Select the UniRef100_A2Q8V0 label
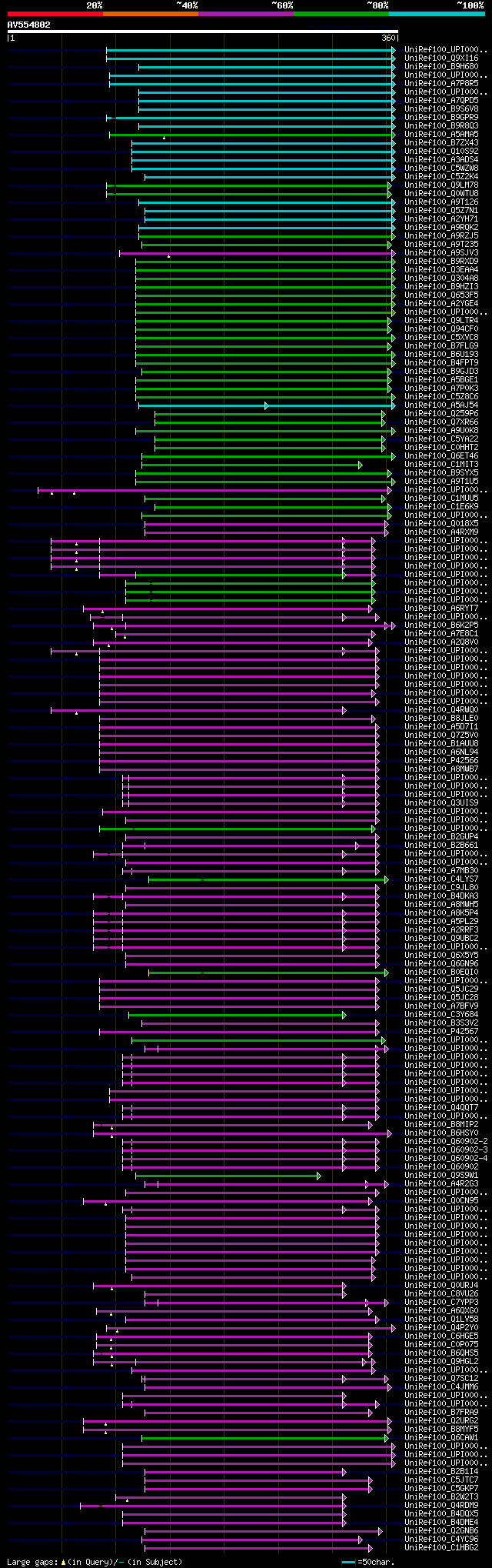 [441, 642]
